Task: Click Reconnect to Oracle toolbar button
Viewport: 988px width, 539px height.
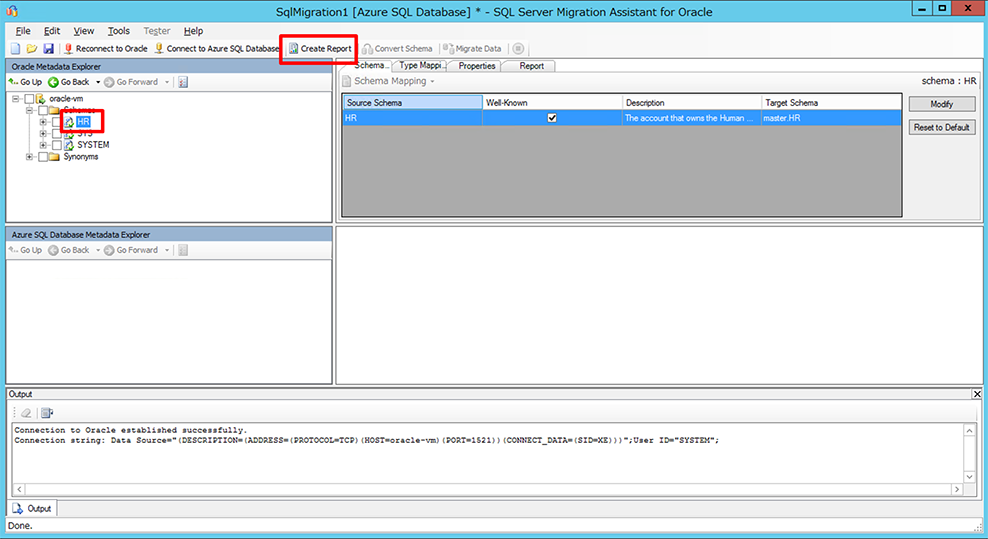Action: click(x=106, y=49)
